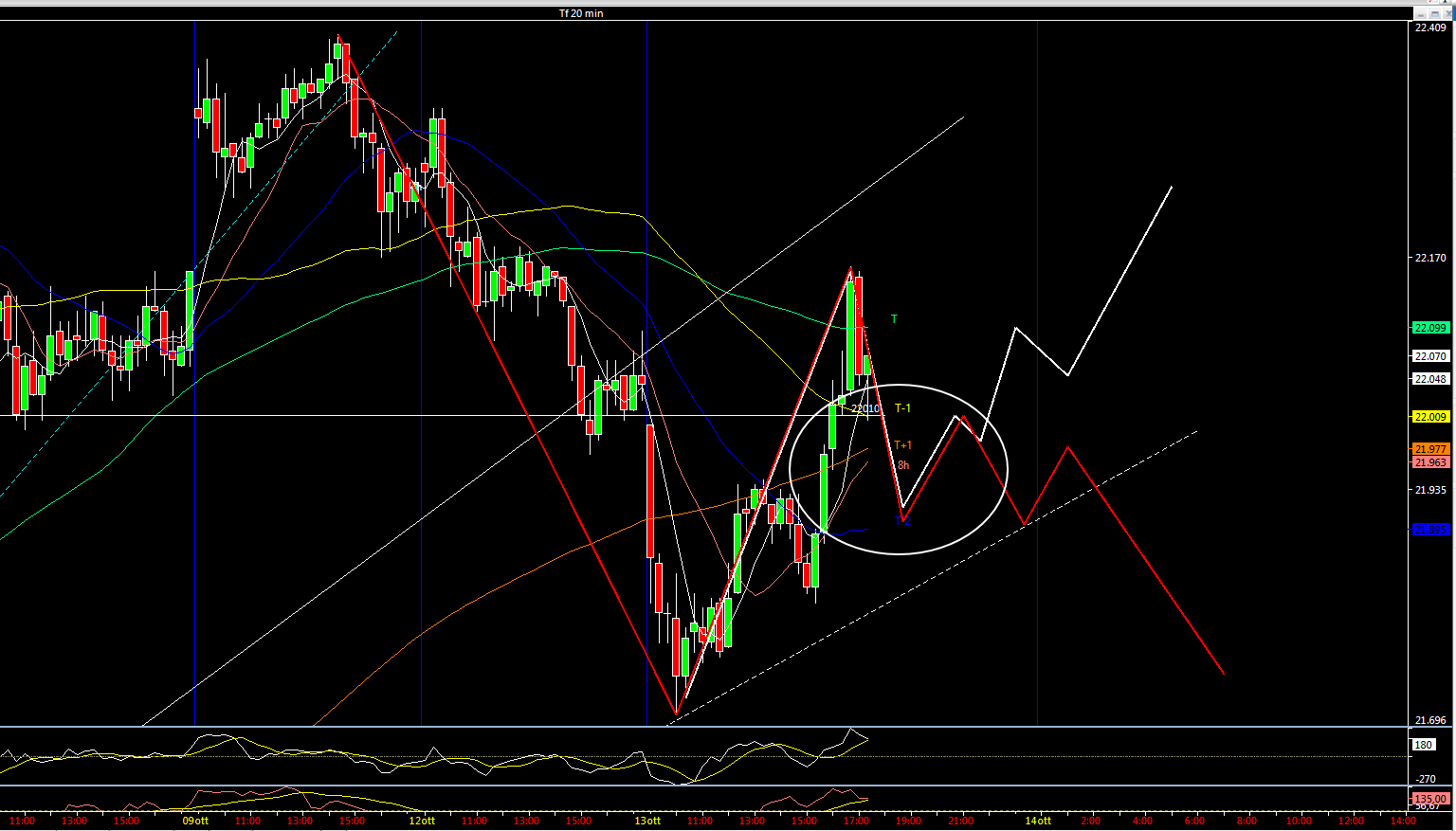
Task: Restore the chart window size
Action: 1434,13
